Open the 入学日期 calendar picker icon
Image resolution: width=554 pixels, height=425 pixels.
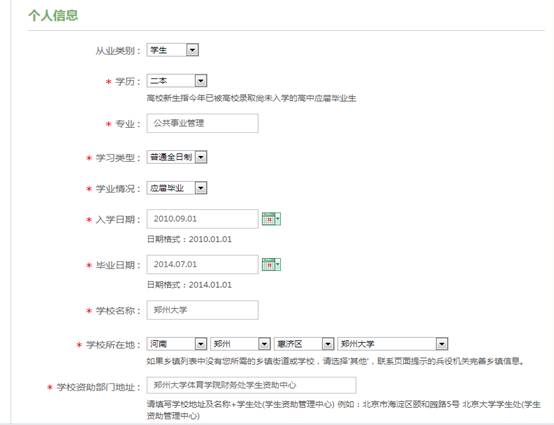click(271, 219)
